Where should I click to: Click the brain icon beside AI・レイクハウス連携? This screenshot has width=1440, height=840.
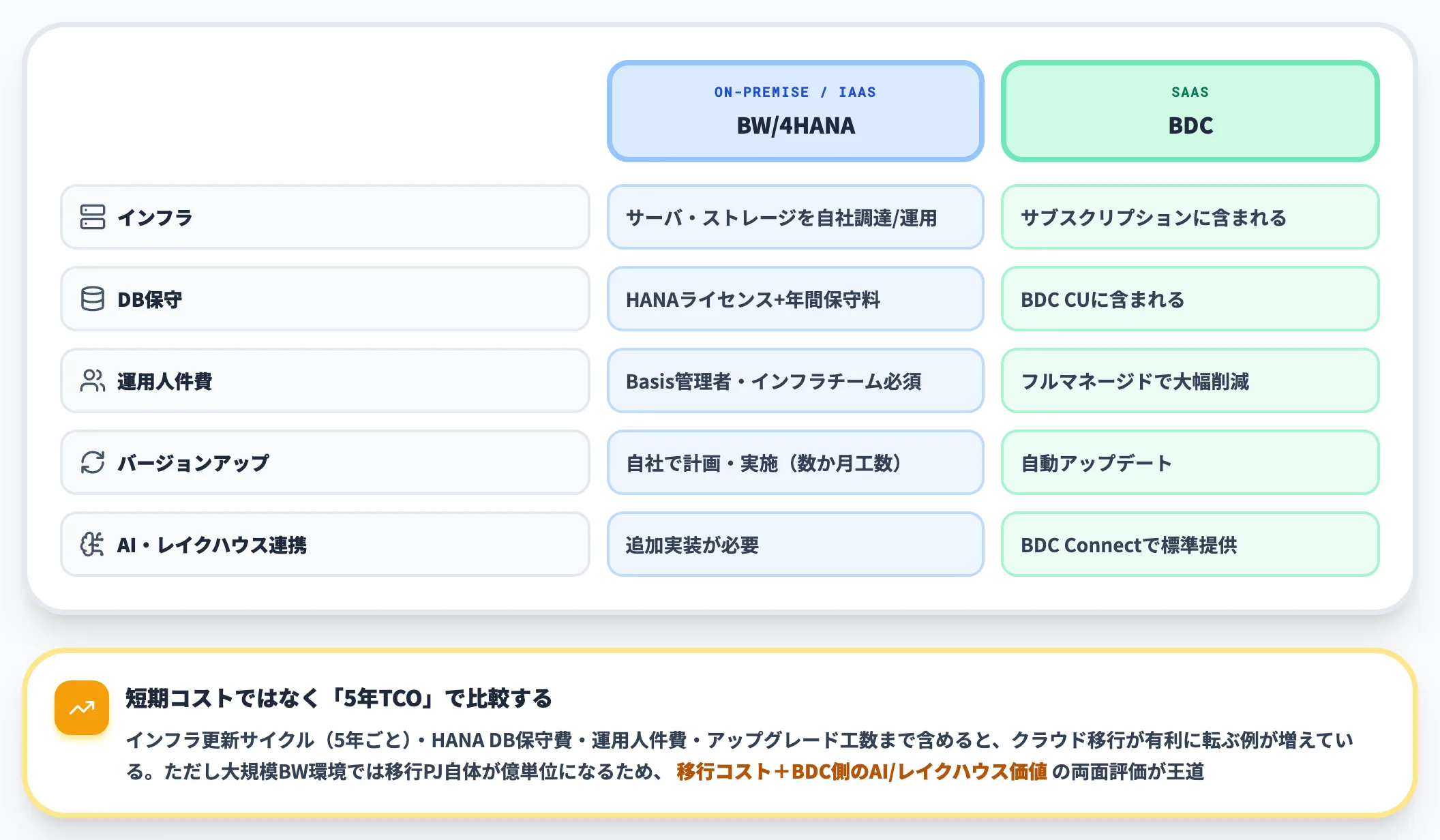[93, 544]
